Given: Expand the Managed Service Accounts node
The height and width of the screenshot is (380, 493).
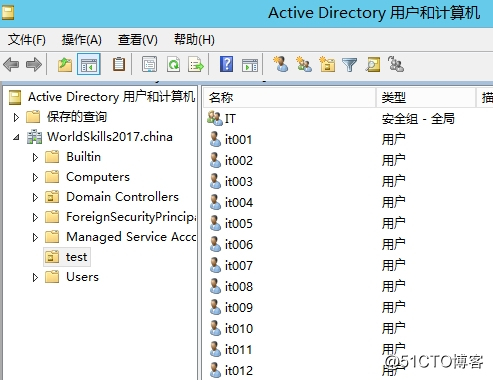Looking at the screenshot, I should pyautogui.click(x=35, y=237).
